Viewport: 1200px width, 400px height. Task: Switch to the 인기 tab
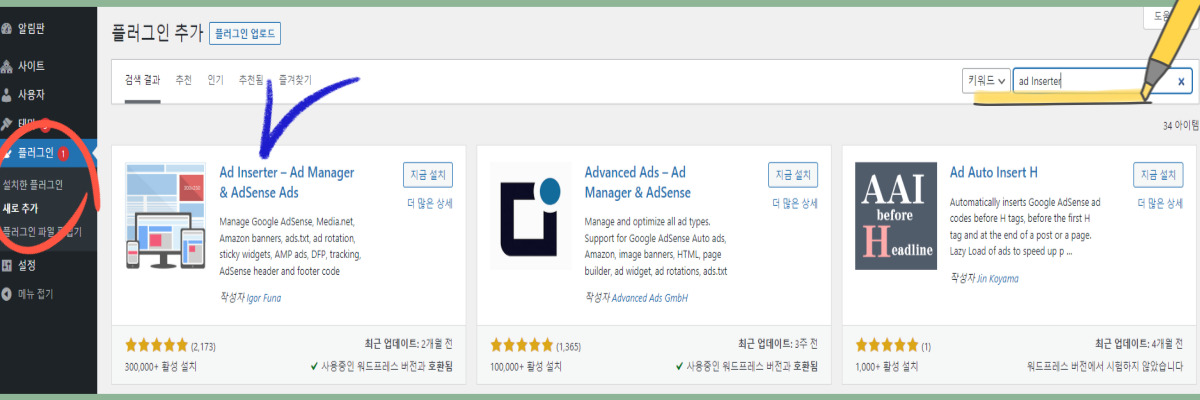215,79
